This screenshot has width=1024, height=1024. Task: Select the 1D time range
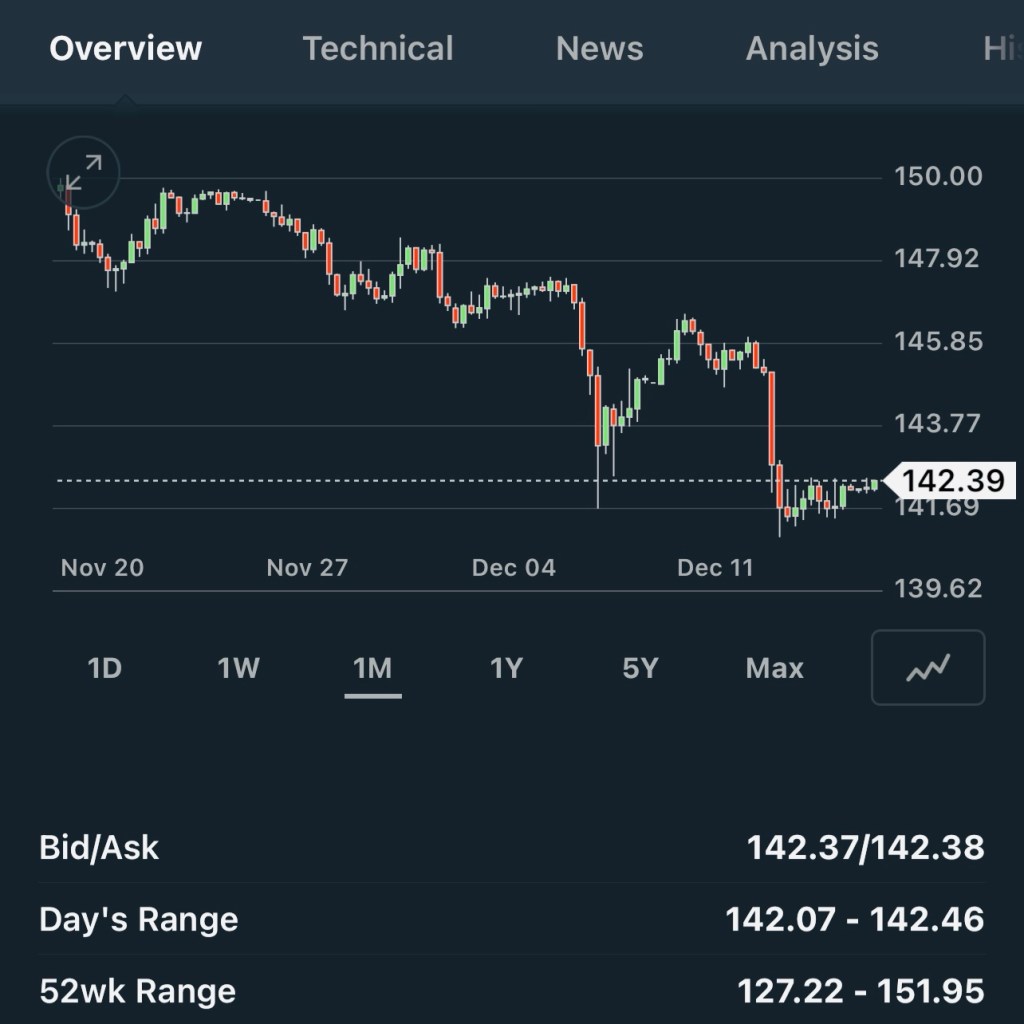pyautogui.click(x=105, y=668)
